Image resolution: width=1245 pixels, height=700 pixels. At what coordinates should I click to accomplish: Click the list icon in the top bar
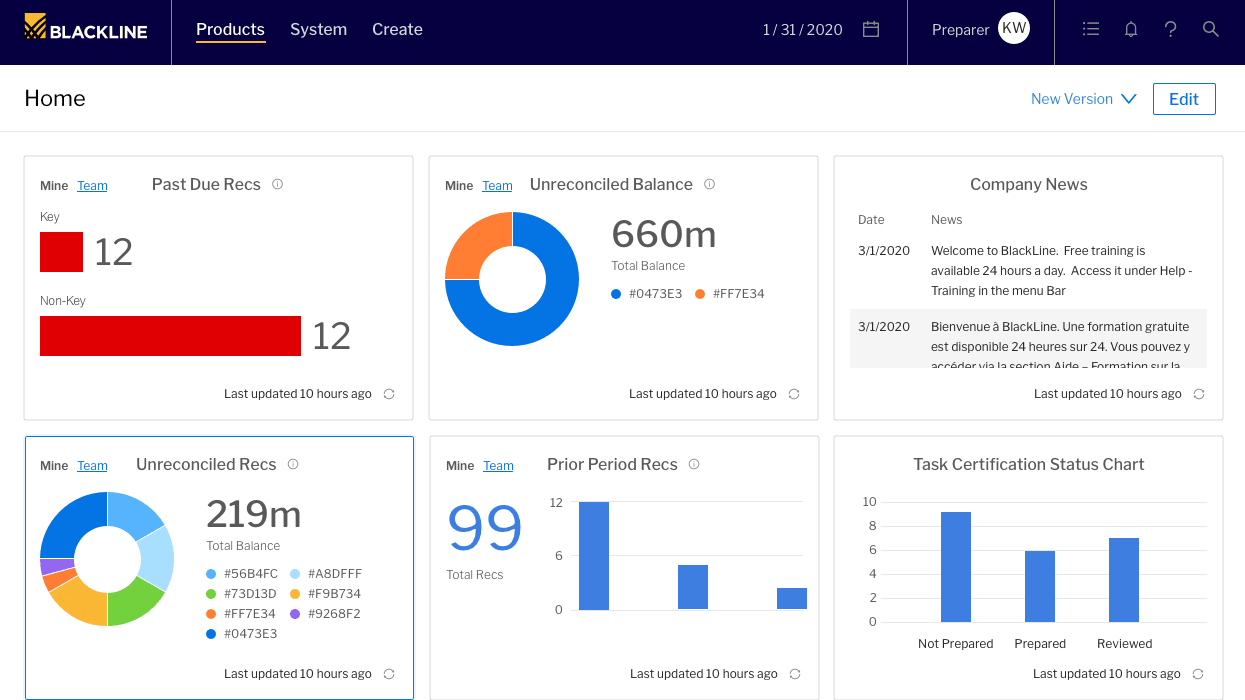pos(1091,29)
